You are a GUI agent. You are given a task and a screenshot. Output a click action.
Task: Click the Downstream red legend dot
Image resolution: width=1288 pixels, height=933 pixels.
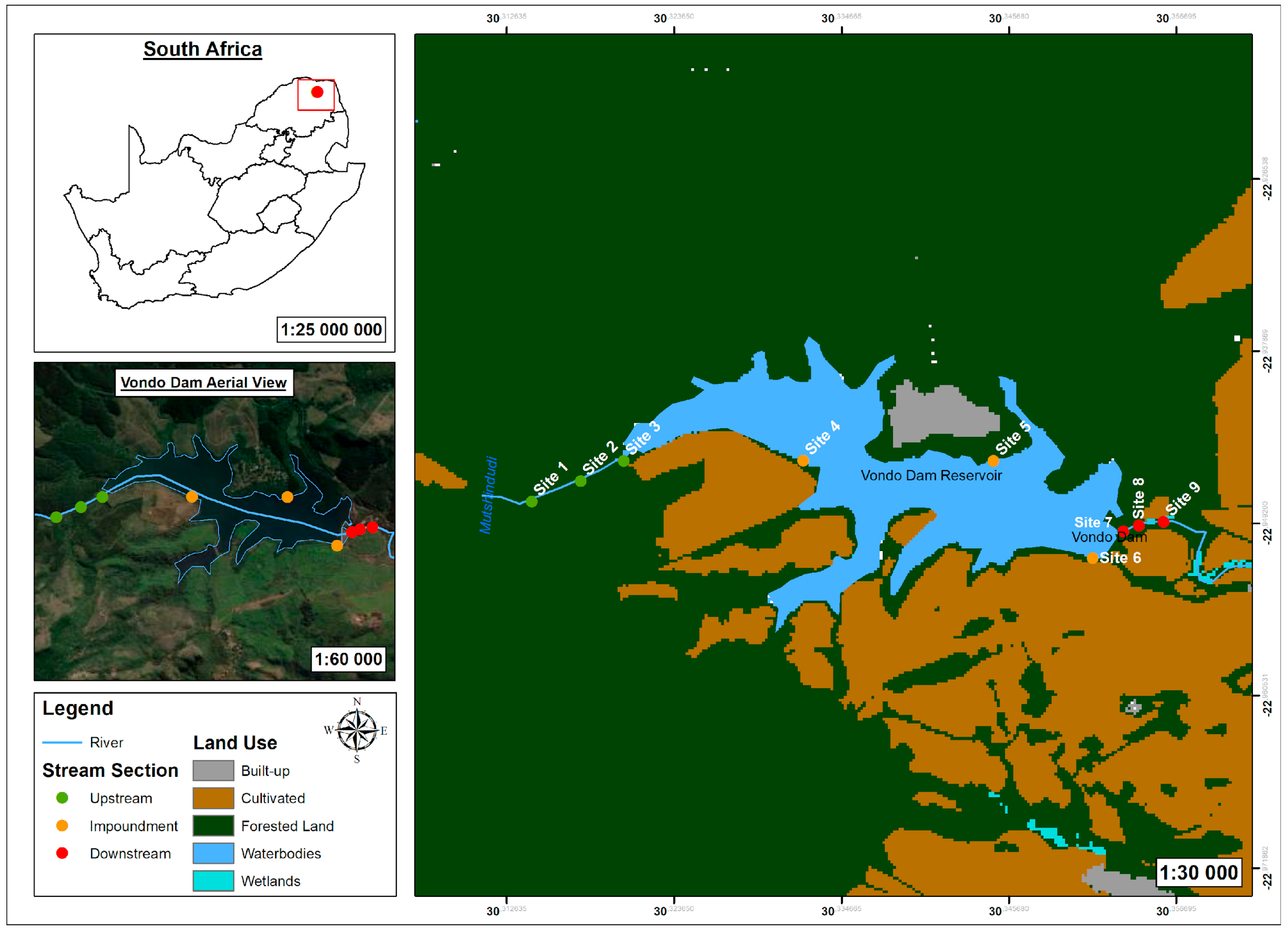coord(62,853)
